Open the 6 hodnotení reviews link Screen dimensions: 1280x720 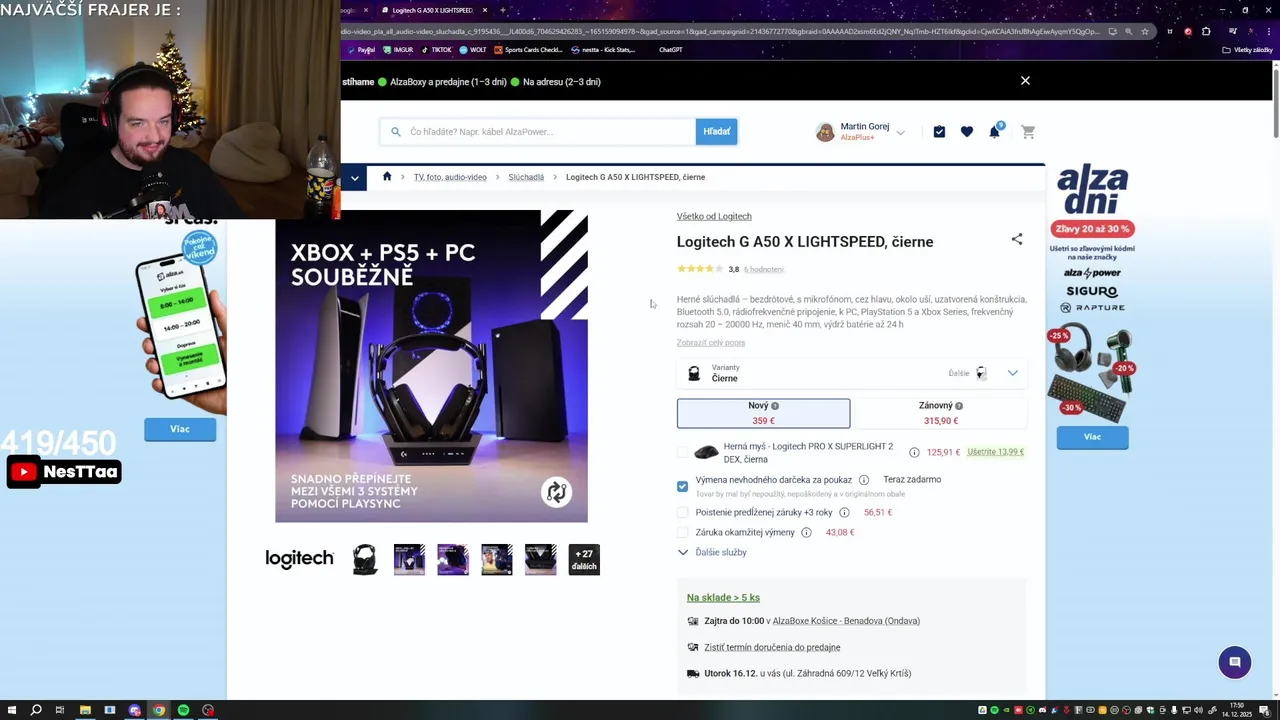coord(764,270)
